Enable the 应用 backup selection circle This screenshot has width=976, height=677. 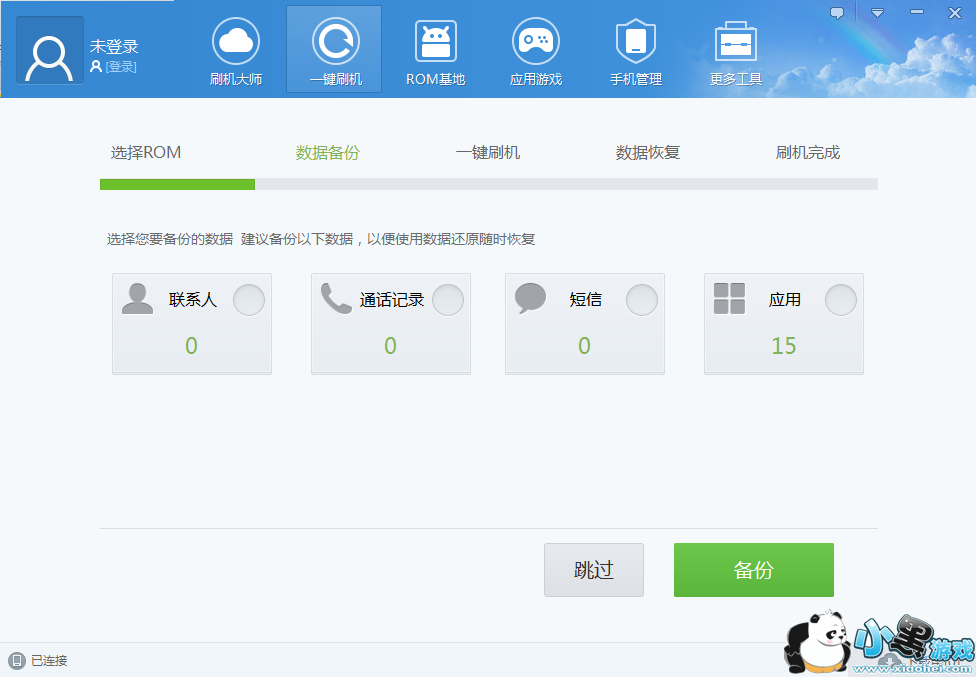coord(840,300)
